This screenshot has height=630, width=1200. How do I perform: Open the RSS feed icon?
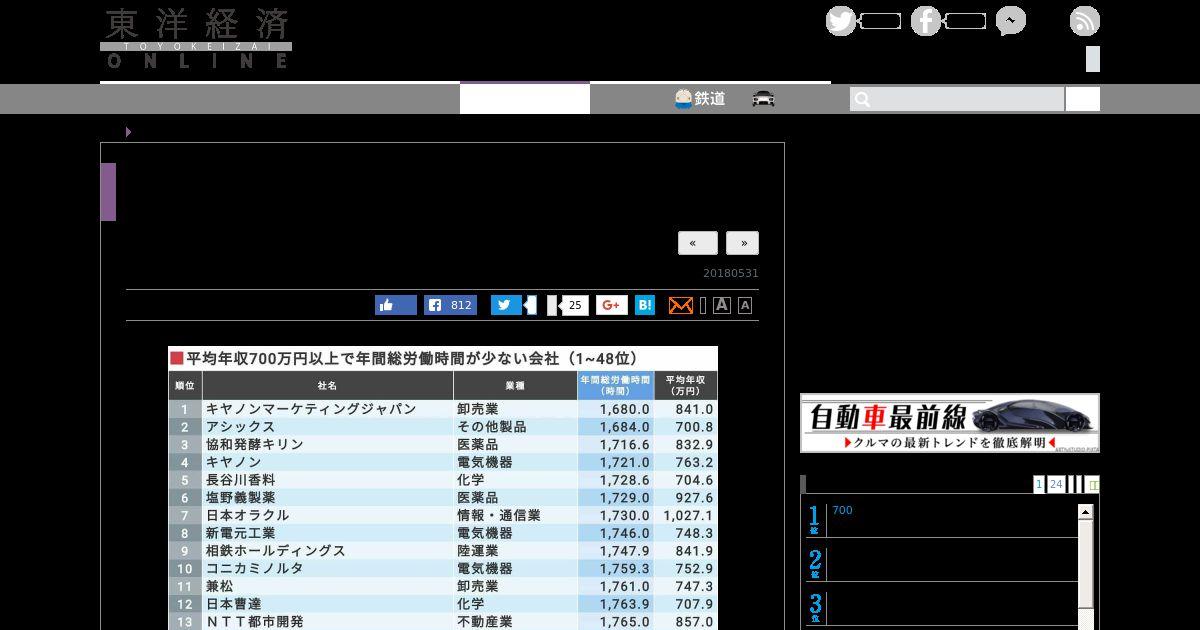click(1085, 21)
